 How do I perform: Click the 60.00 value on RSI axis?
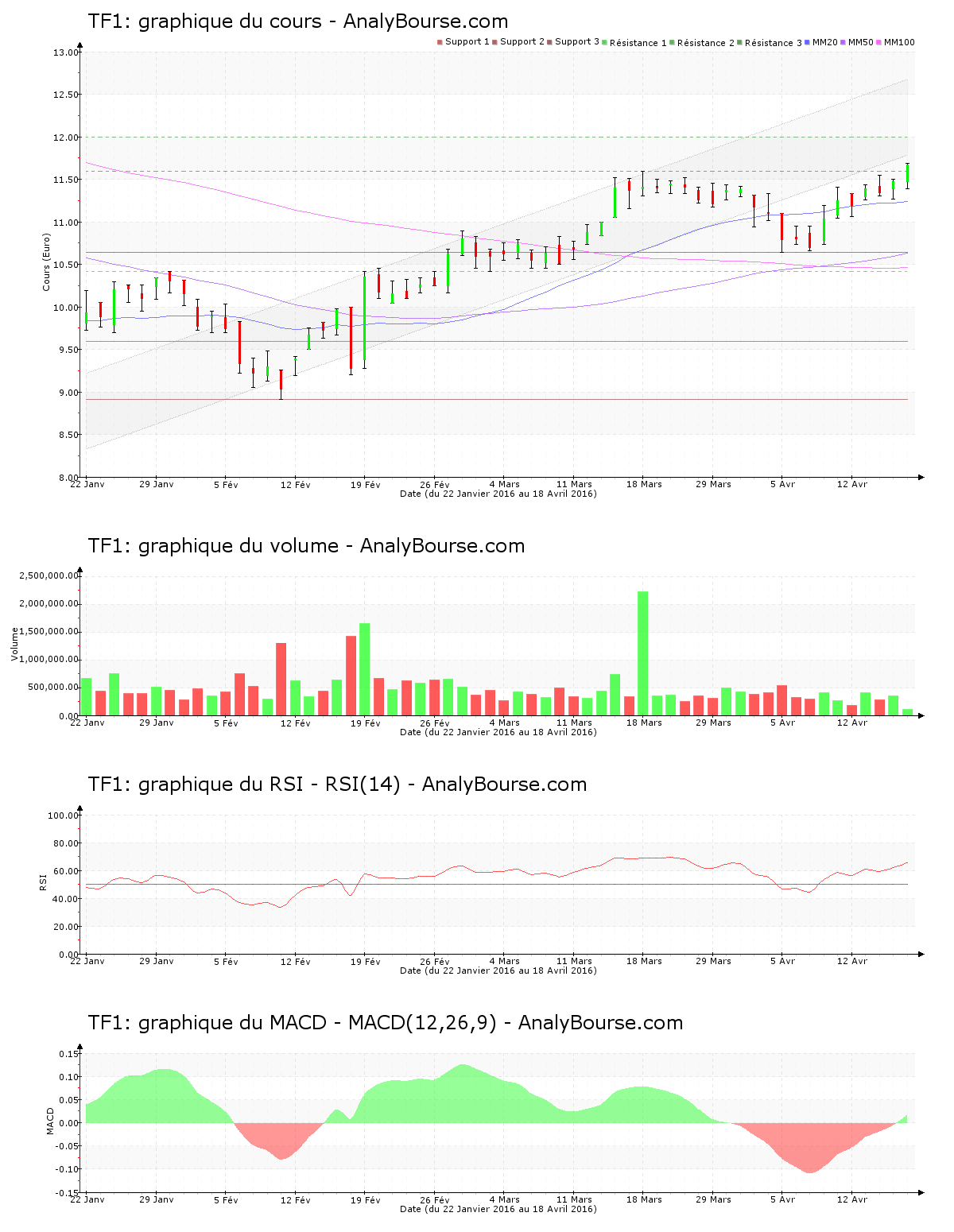(x=66, y=871)
